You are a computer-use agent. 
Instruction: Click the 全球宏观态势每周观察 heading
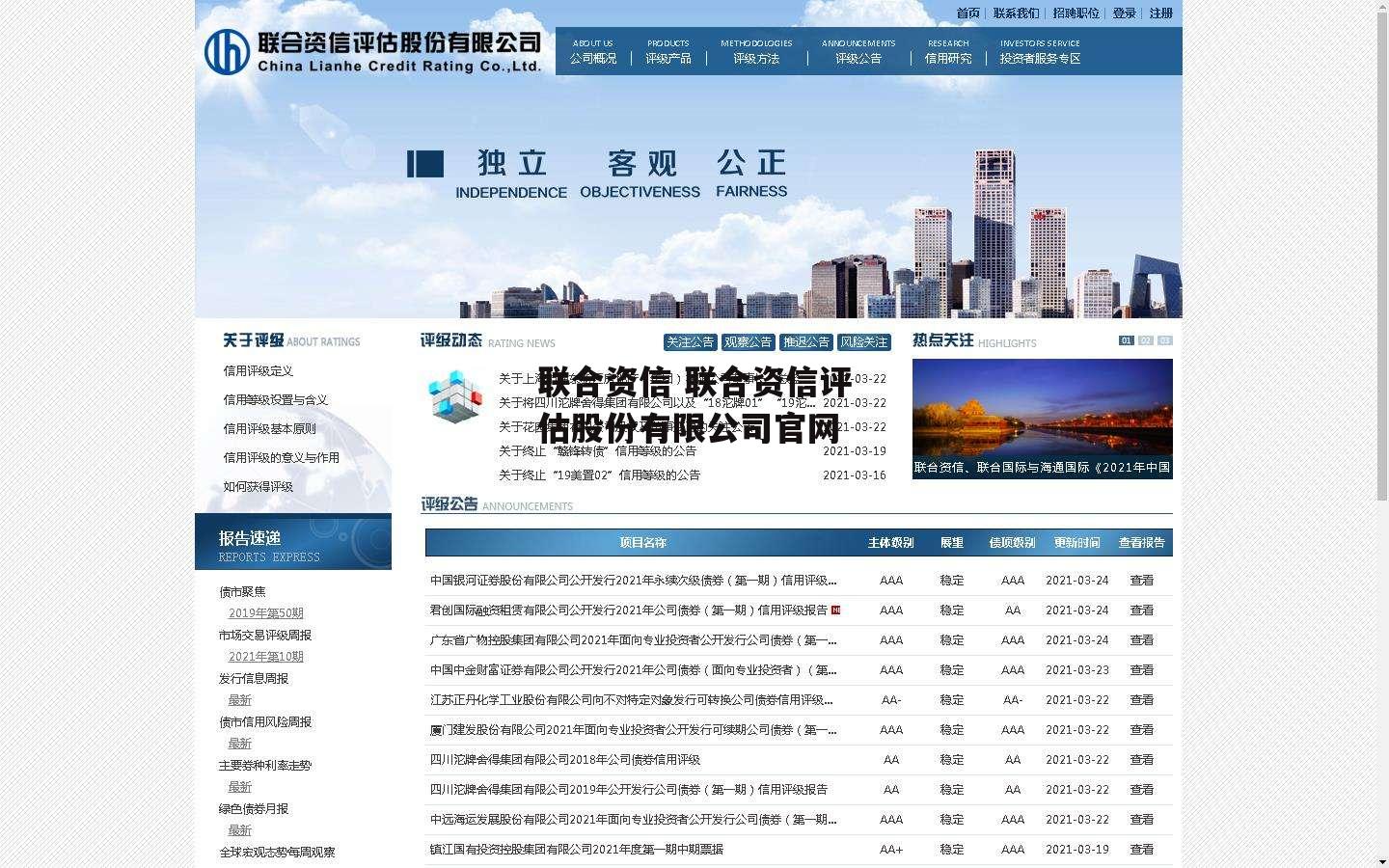(277, 853)
